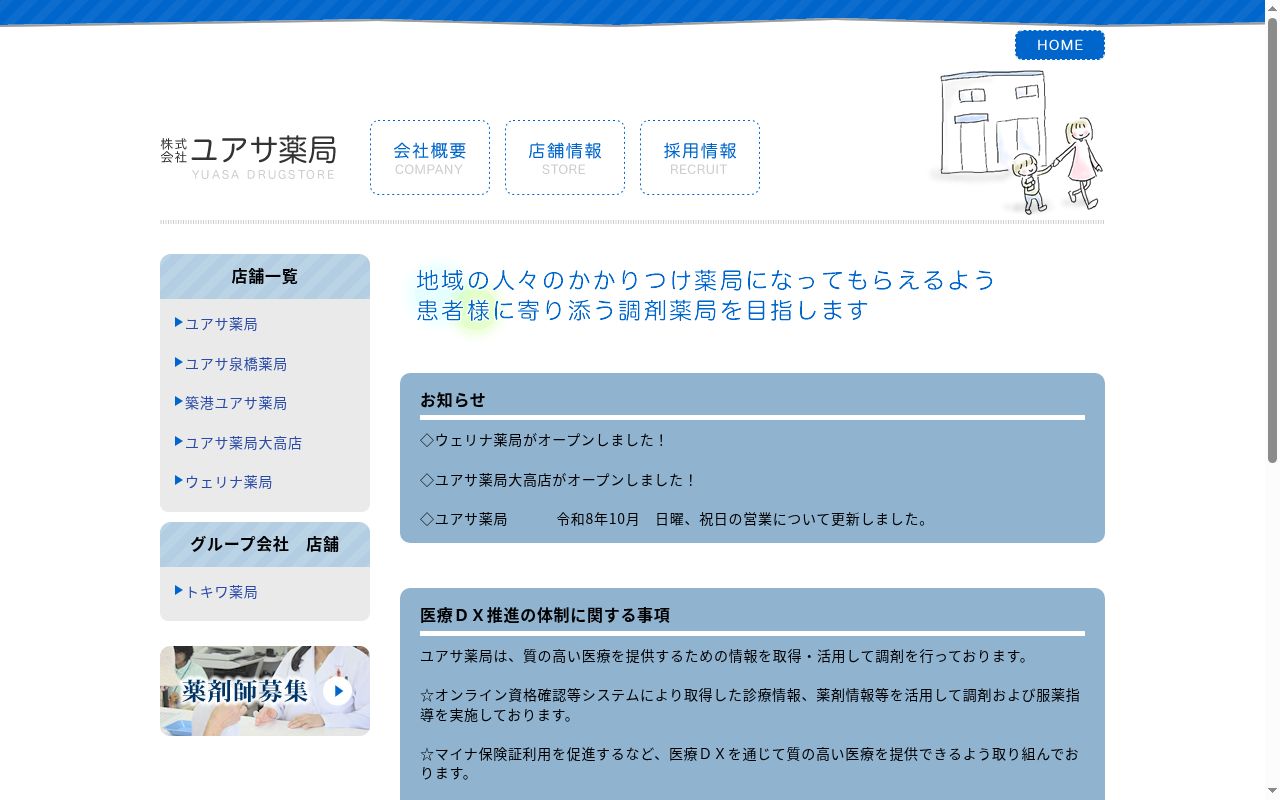Open the ユアサ薬局大高店 store link
The width and height of the screenshot is (1280, 800).
tap(243, 443)
